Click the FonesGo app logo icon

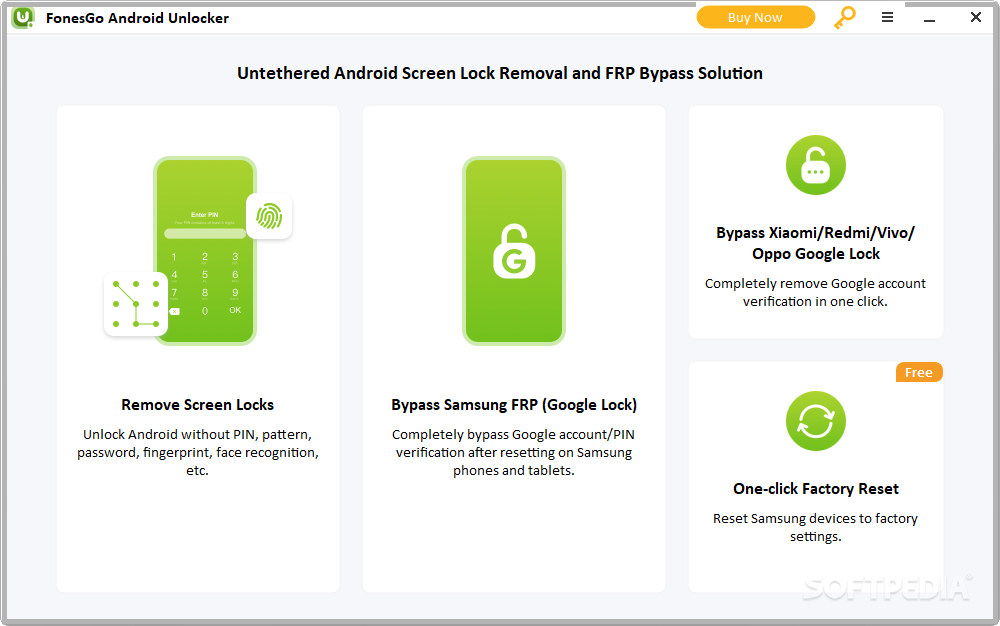coord(24,17)
